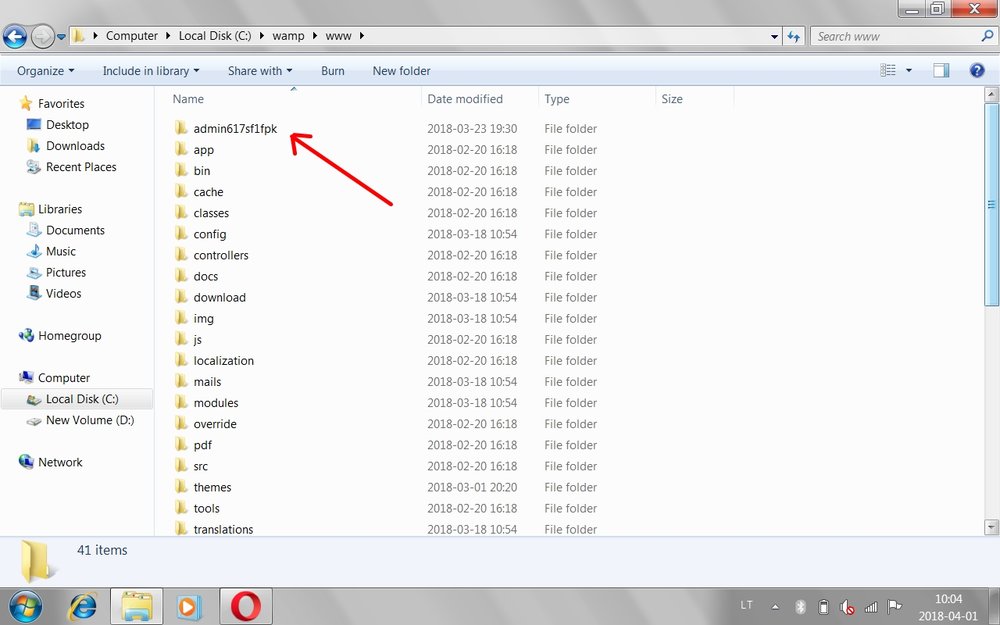Open Internet Explorer from the taskbar
This screenshot has height=625, width=1000.
[83, 606]
